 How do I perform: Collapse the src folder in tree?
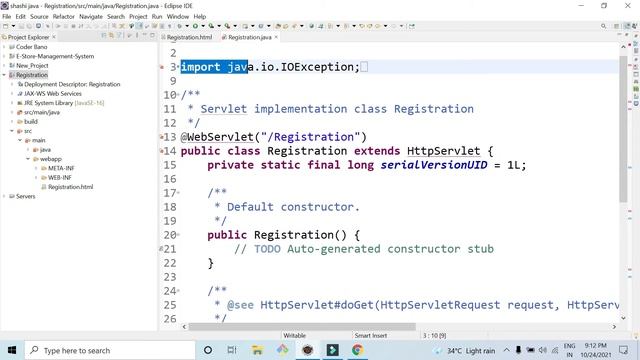point(12,131)
